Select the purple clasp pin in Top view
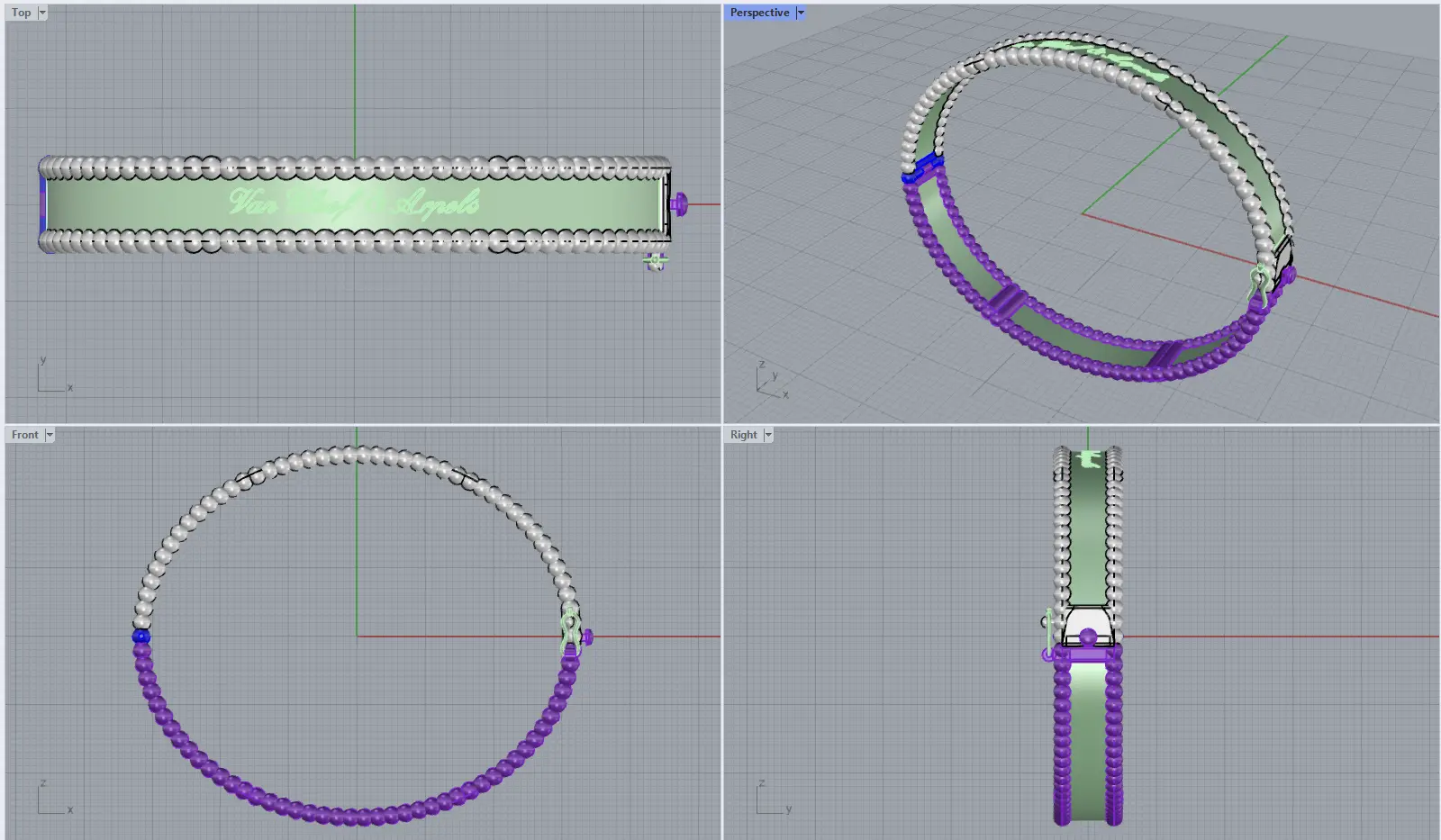Screen dimensions: 1441x840 pos(680,204)
